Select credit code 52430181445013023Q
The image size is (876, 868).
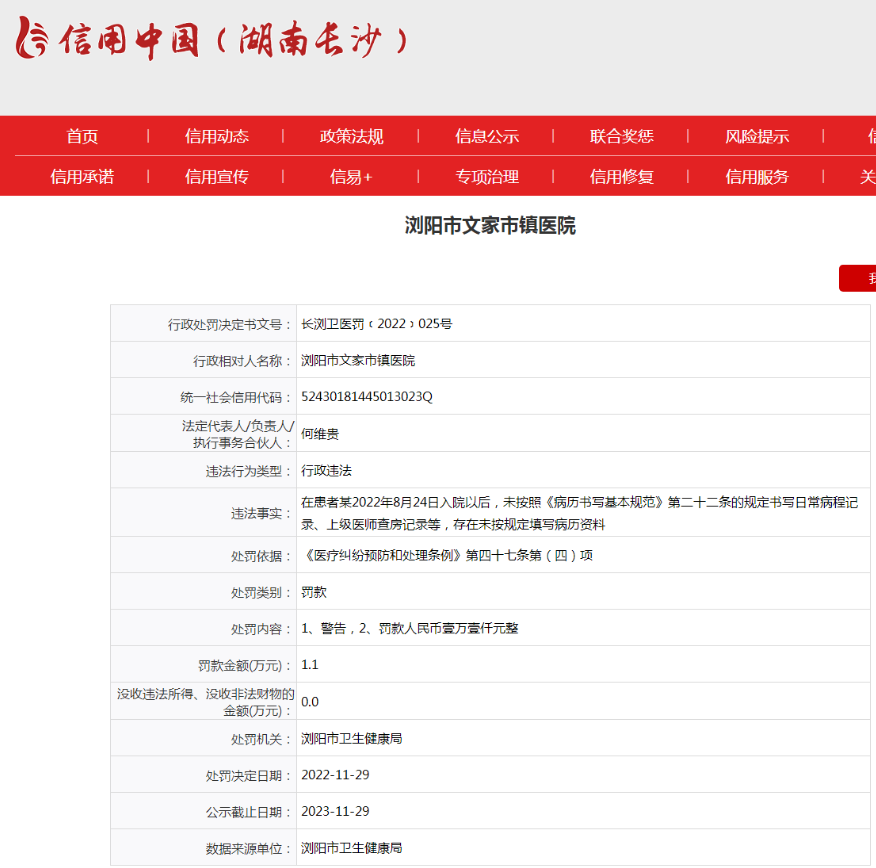366,397
